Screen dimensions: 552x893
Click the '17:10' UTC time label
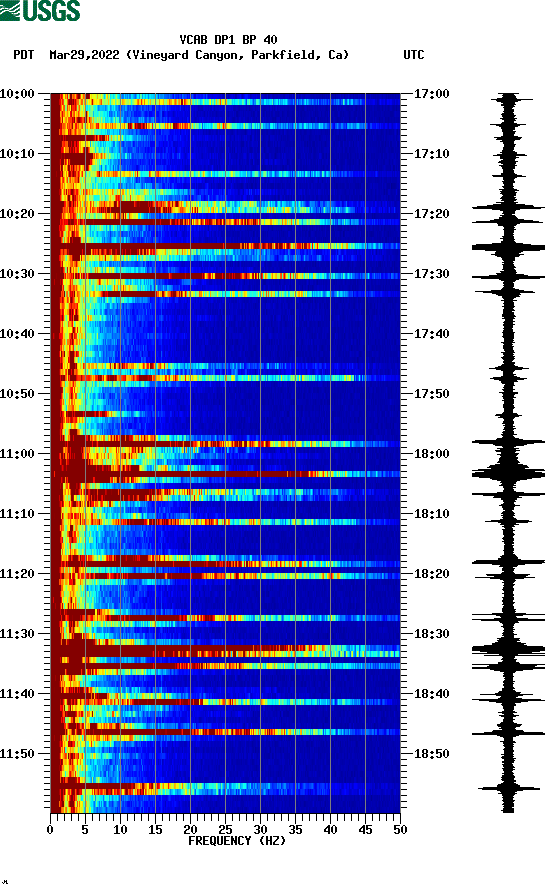coord(432,154)
